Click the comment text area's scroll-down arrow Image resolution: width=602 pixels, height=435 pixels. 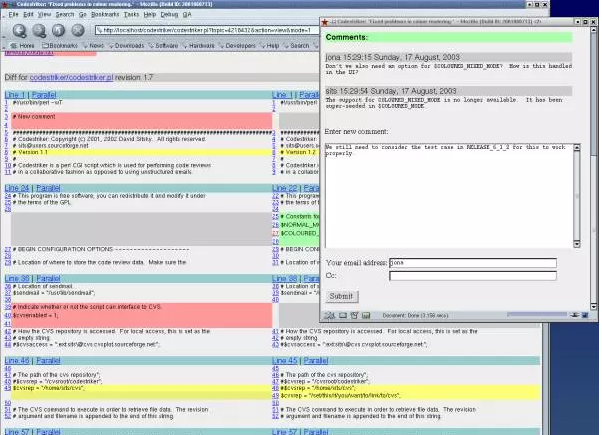click(x=577, y=244)
